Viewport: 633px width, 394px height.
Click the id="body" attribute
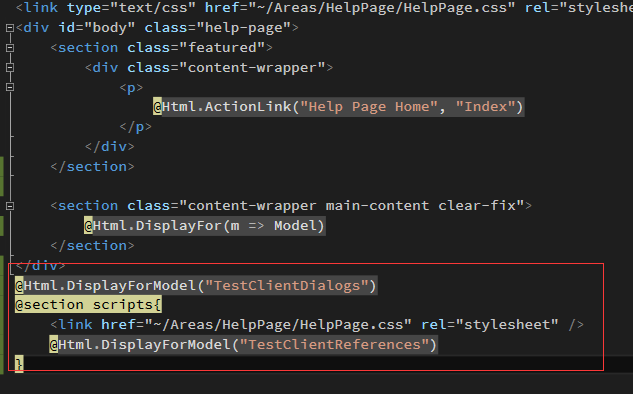(x=97, y=28)
